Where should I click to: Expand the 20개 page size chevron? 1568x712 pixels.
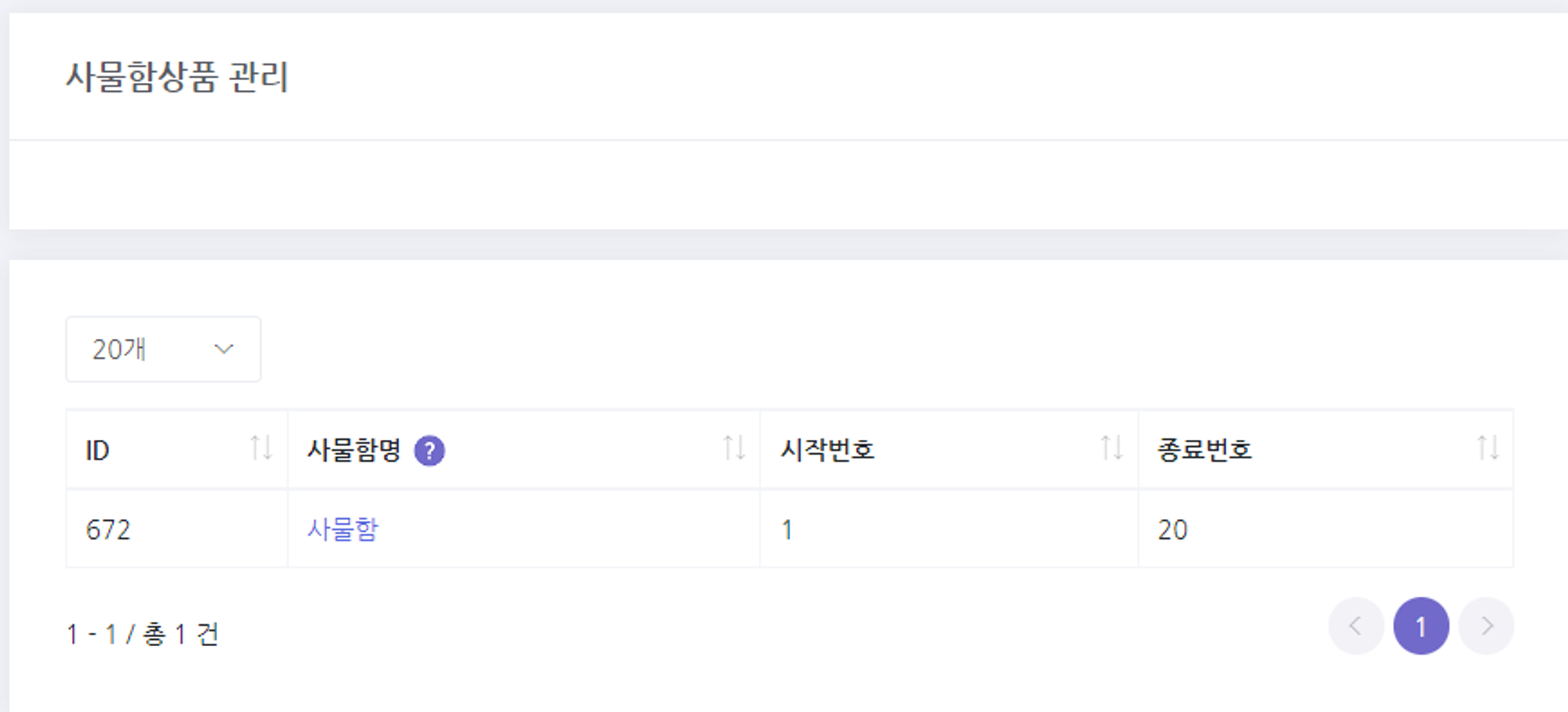pyautogui.click(x=224, y=349)
